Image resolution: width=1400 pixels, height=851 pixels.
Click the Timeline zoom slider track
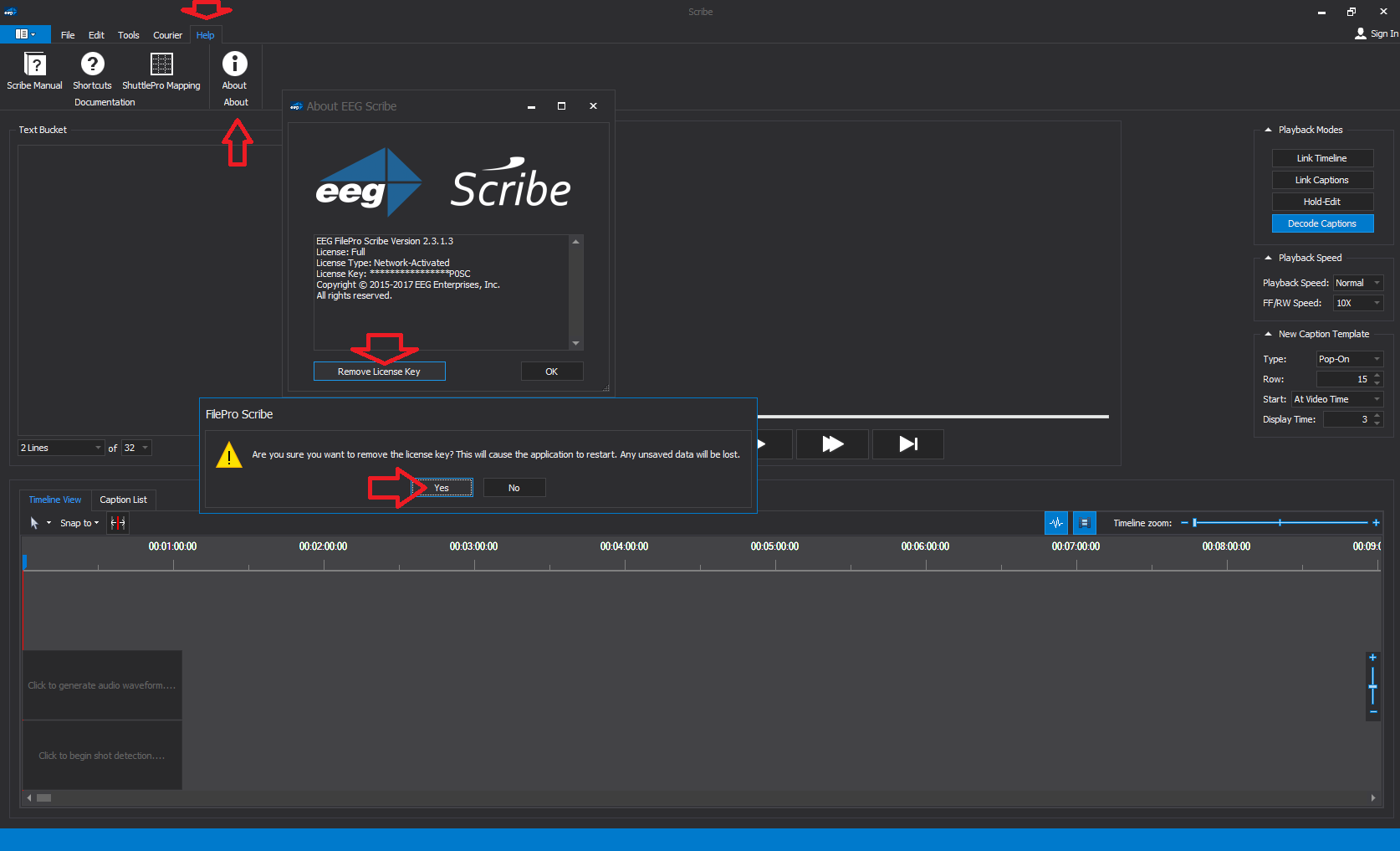(x=1280, y=523)
